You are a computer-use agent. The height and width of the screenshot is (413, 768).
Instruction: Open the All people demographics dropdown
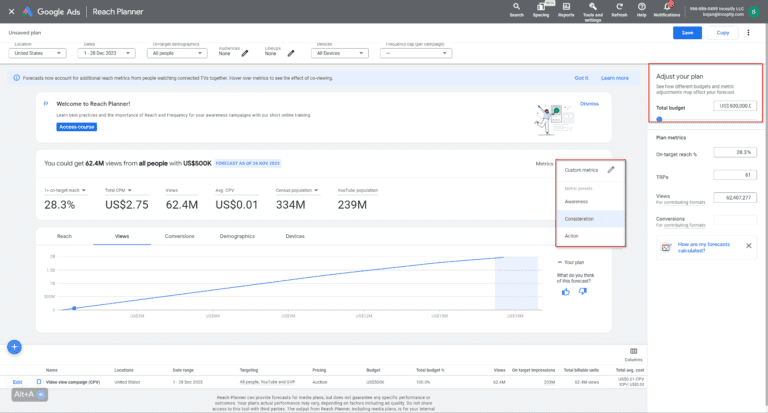(177, 53)
